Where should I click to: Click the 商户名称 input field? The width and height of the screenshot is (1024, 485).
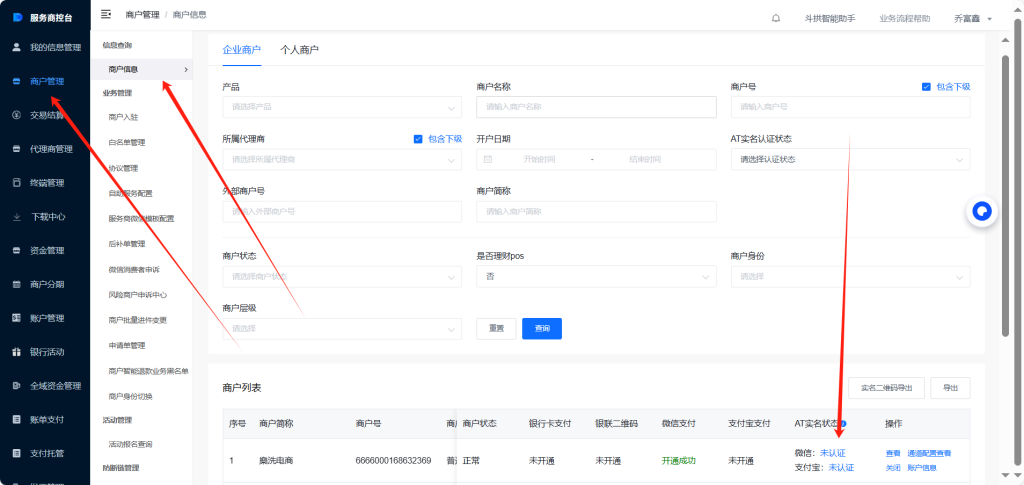(596, 107)
